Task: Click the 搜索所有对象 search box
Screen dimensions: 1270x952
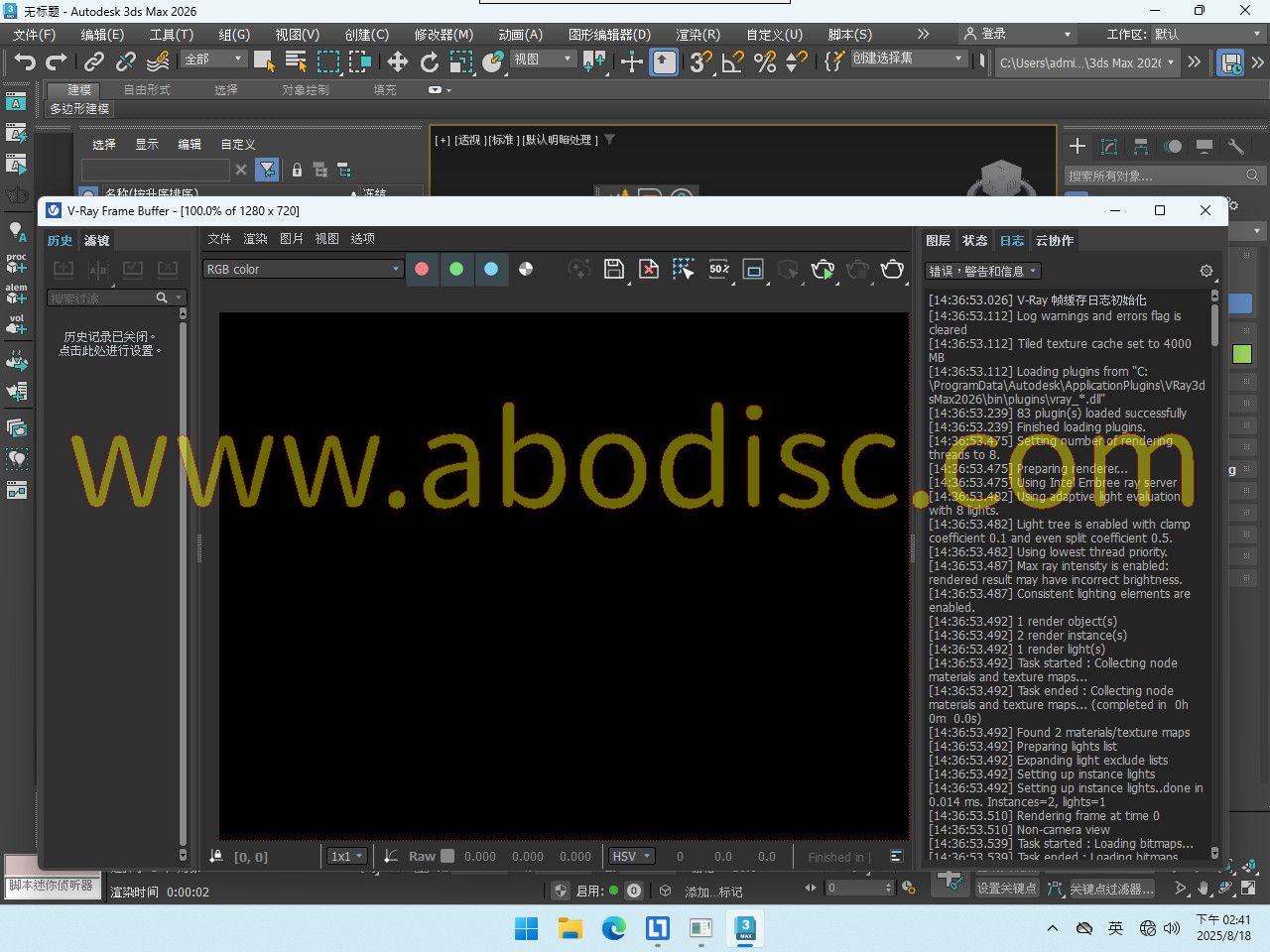Action: (x=1163, y=176)
